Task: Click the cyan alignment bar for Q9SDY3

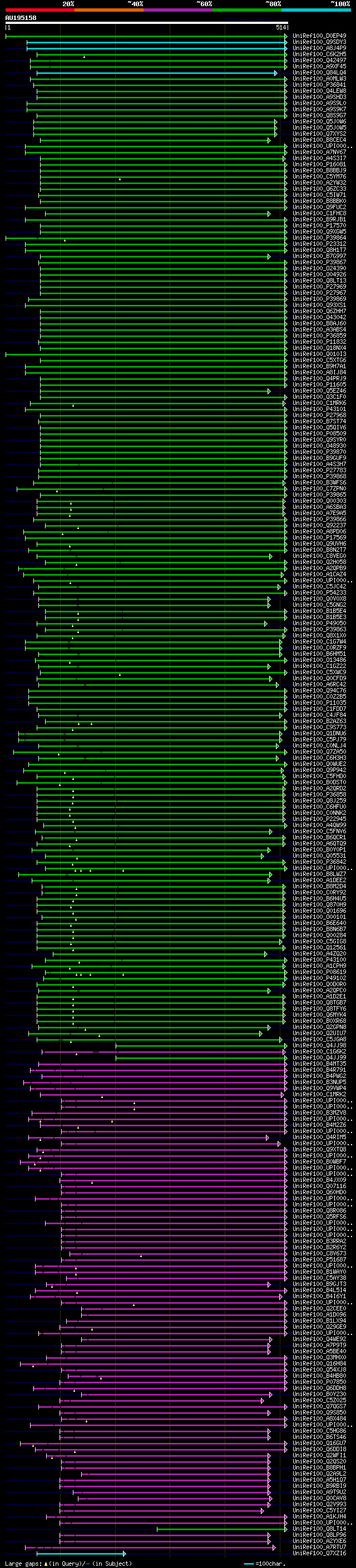Action: coord(156,43)
